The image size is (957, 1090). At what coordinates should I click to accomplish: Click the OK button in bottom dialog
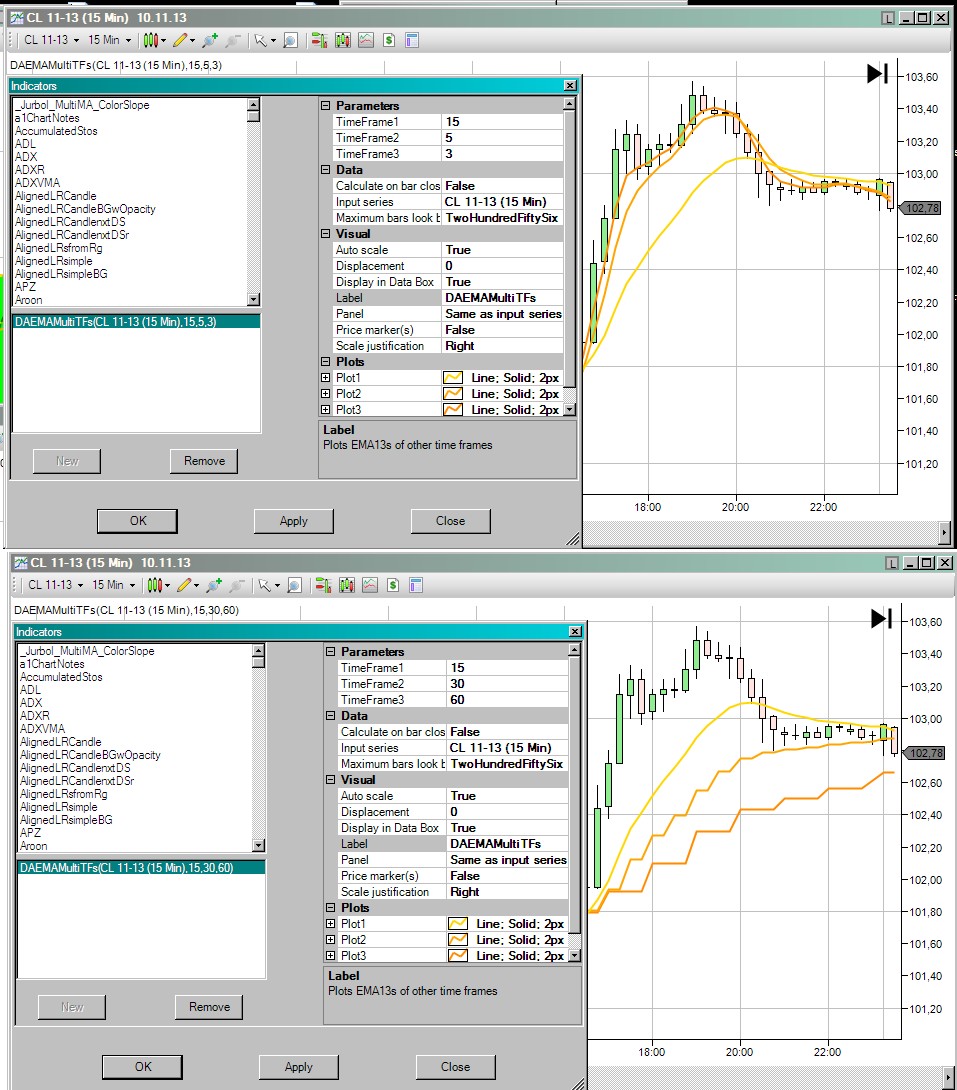pyautogui.click(x=142, y=1066)
